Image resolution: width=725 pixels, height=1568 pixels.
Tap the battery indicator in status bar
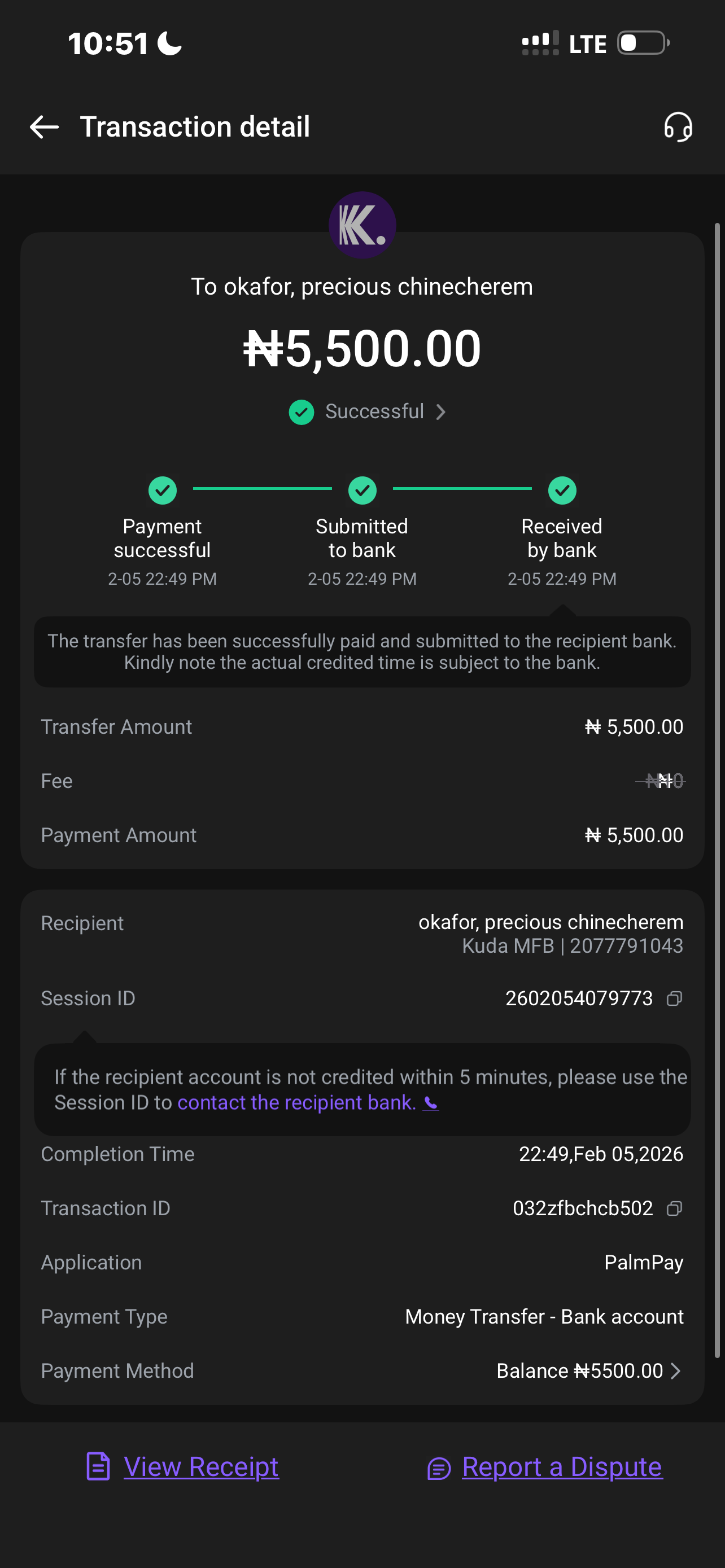pyautogui.click(x=643, y=43)
